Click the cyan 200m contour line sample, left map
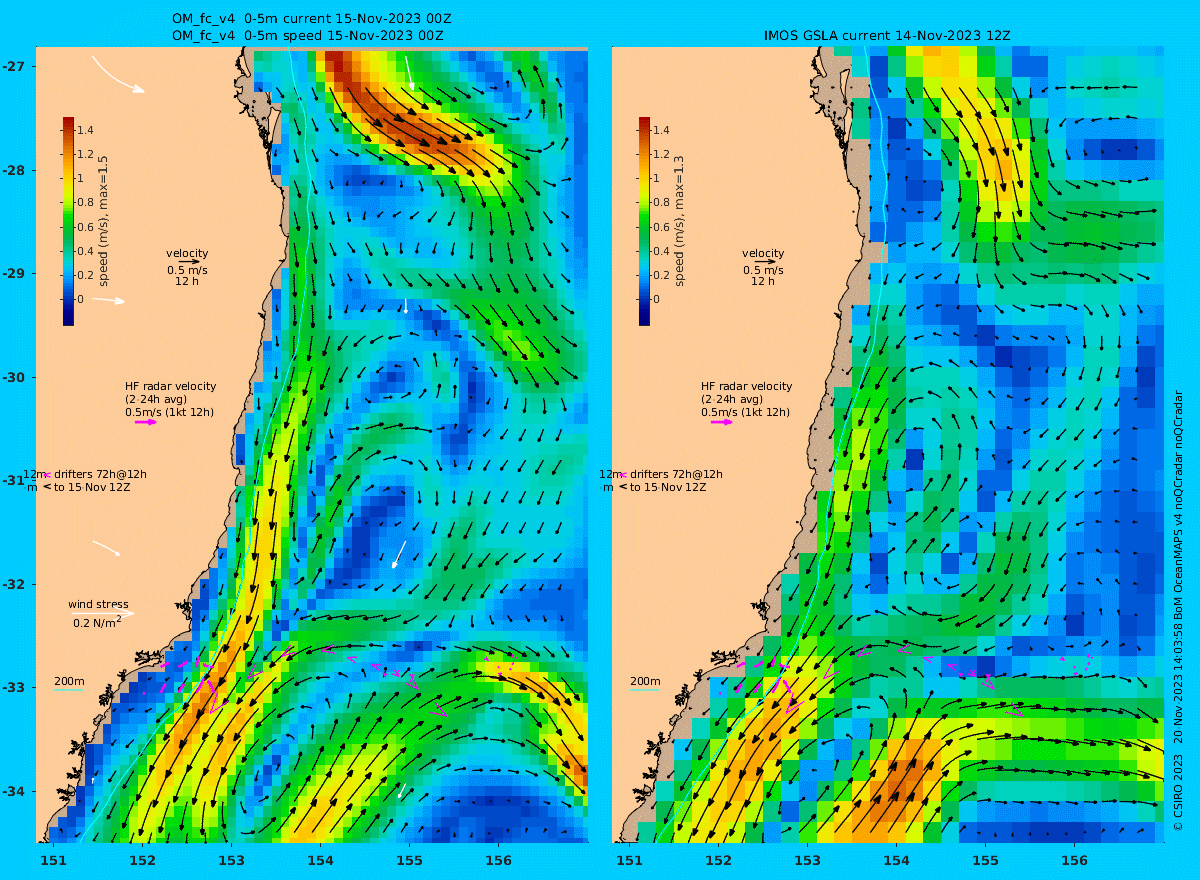Viewport: 1200px width, 880px height. (68, 690)
